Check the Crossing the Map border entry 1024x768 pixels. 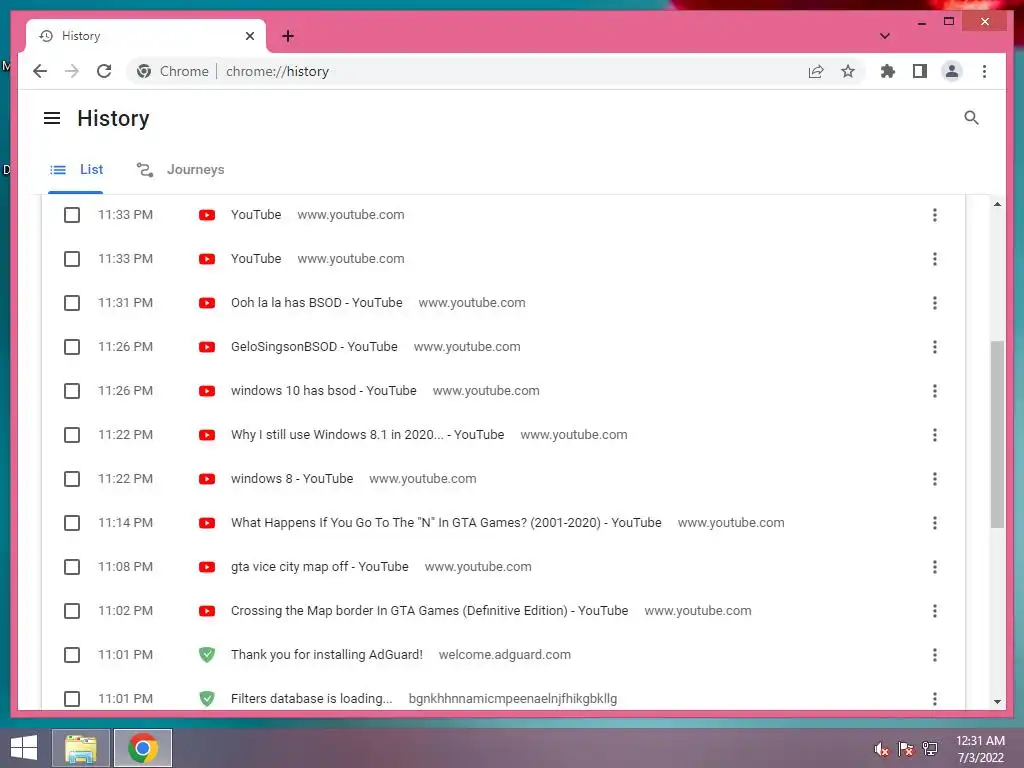click(x=72, y=611)
